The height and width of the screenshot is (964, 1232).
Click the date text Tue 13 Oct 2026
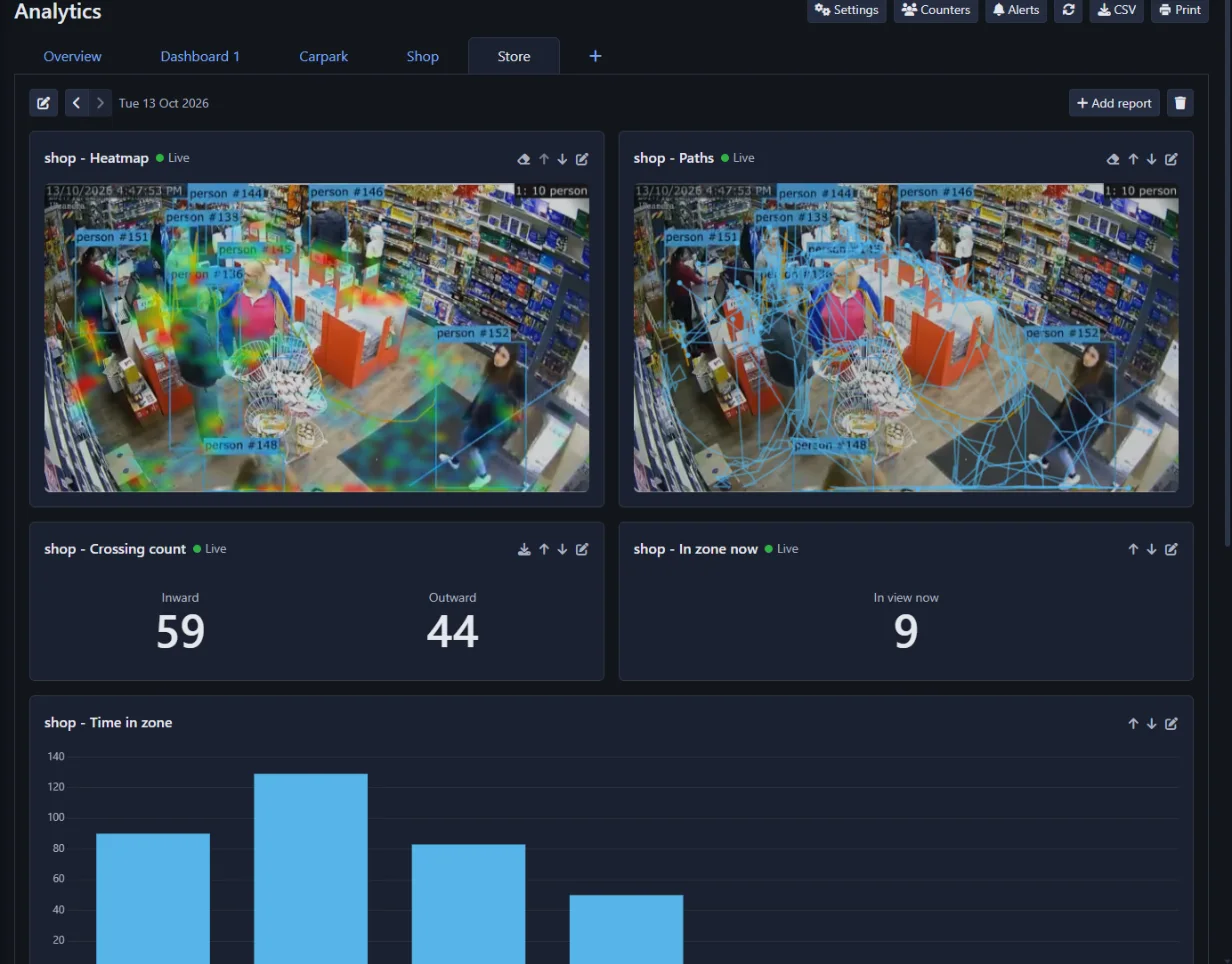click(x=163, y=103)
